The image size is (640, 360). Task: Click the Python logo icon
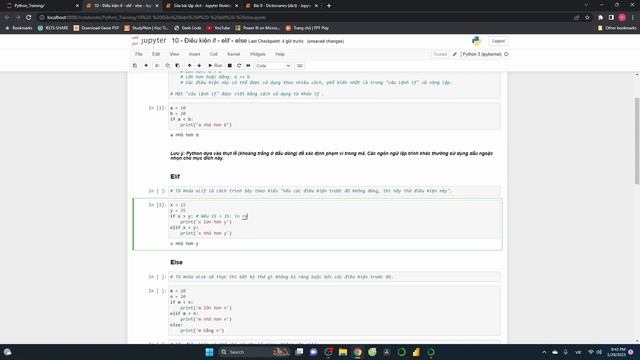coord(476,41)
